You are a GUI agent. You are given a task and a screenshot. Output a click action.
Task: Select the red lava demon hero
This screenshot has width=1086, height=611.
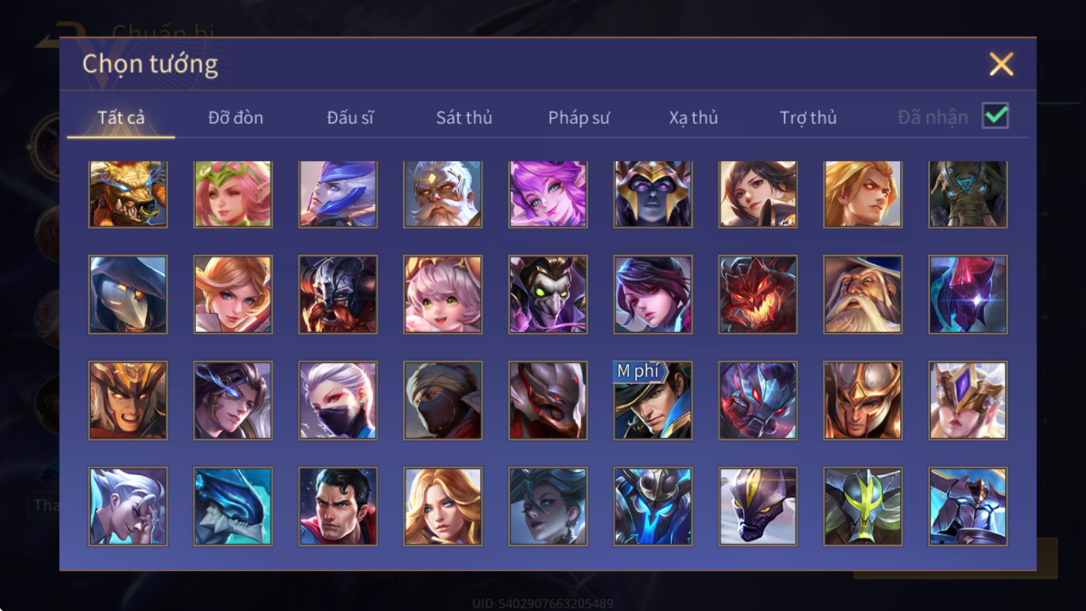(x=758, y=294)
